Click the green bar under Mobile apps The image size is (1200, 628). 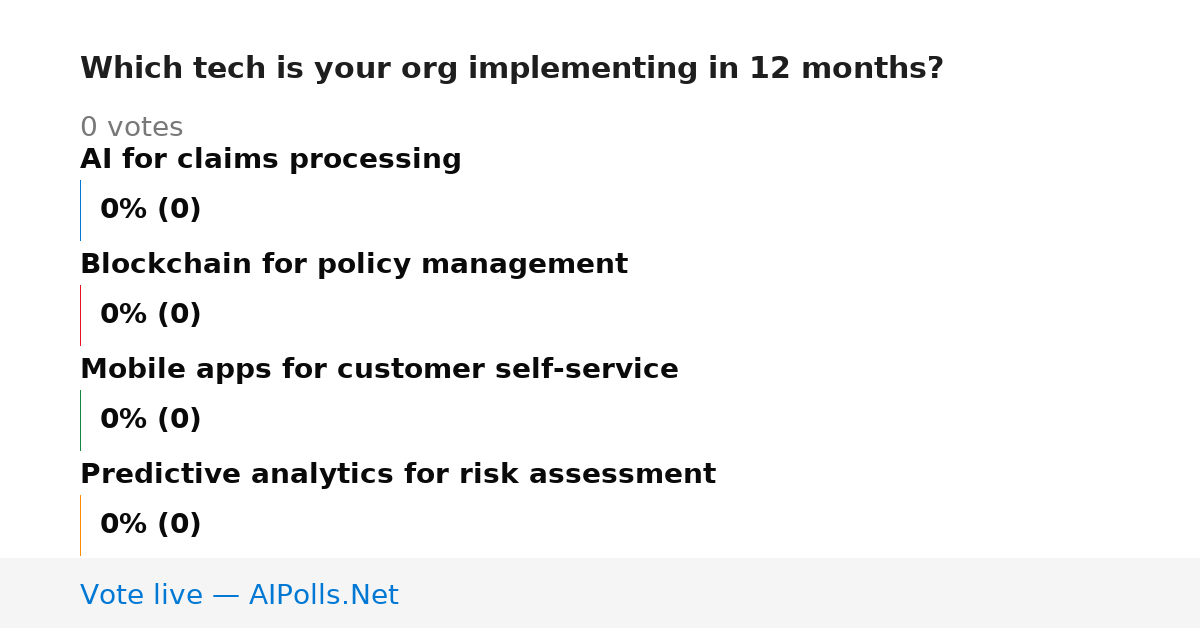point(80,420)
